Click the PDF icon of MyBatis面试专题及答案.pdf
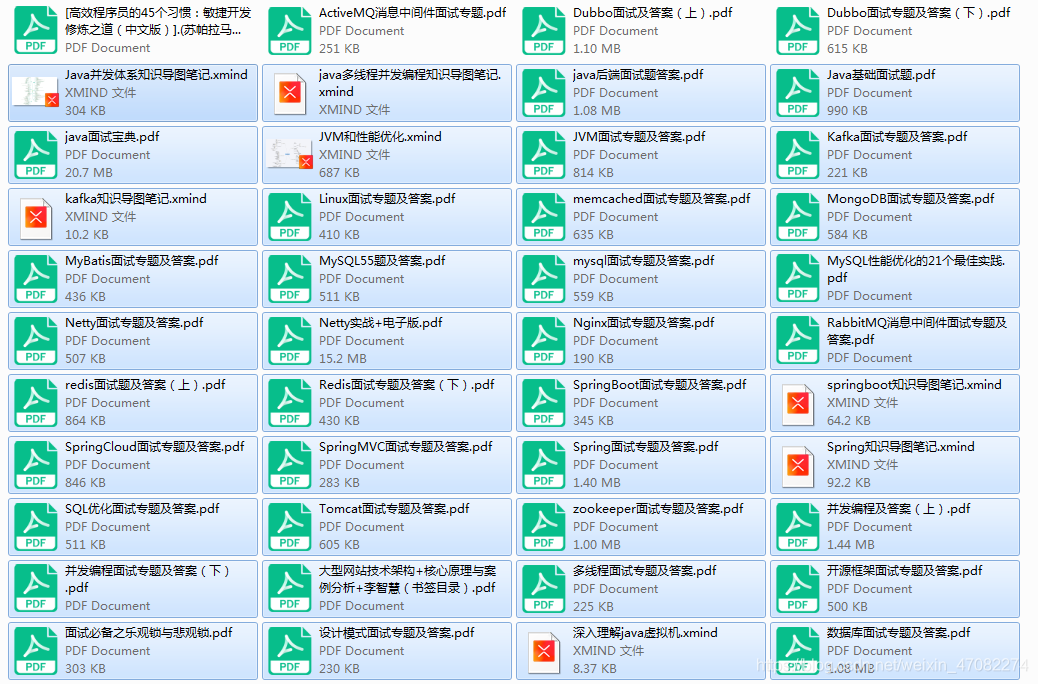The width and height of the screenshot is (1038, 684). 36,279
